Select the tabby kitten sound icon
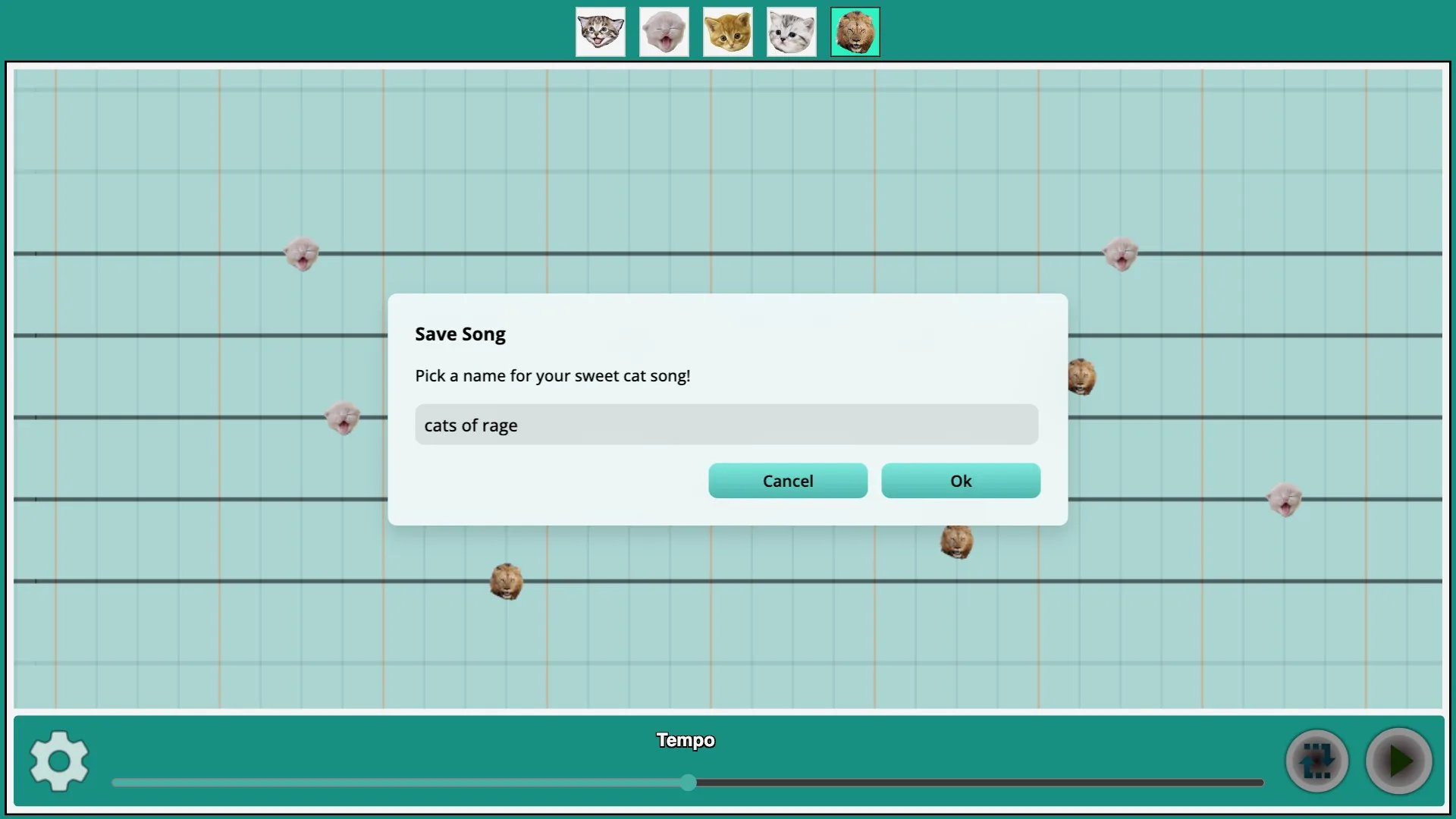This screenshot has width=1456, height=819. click(601, 32)
